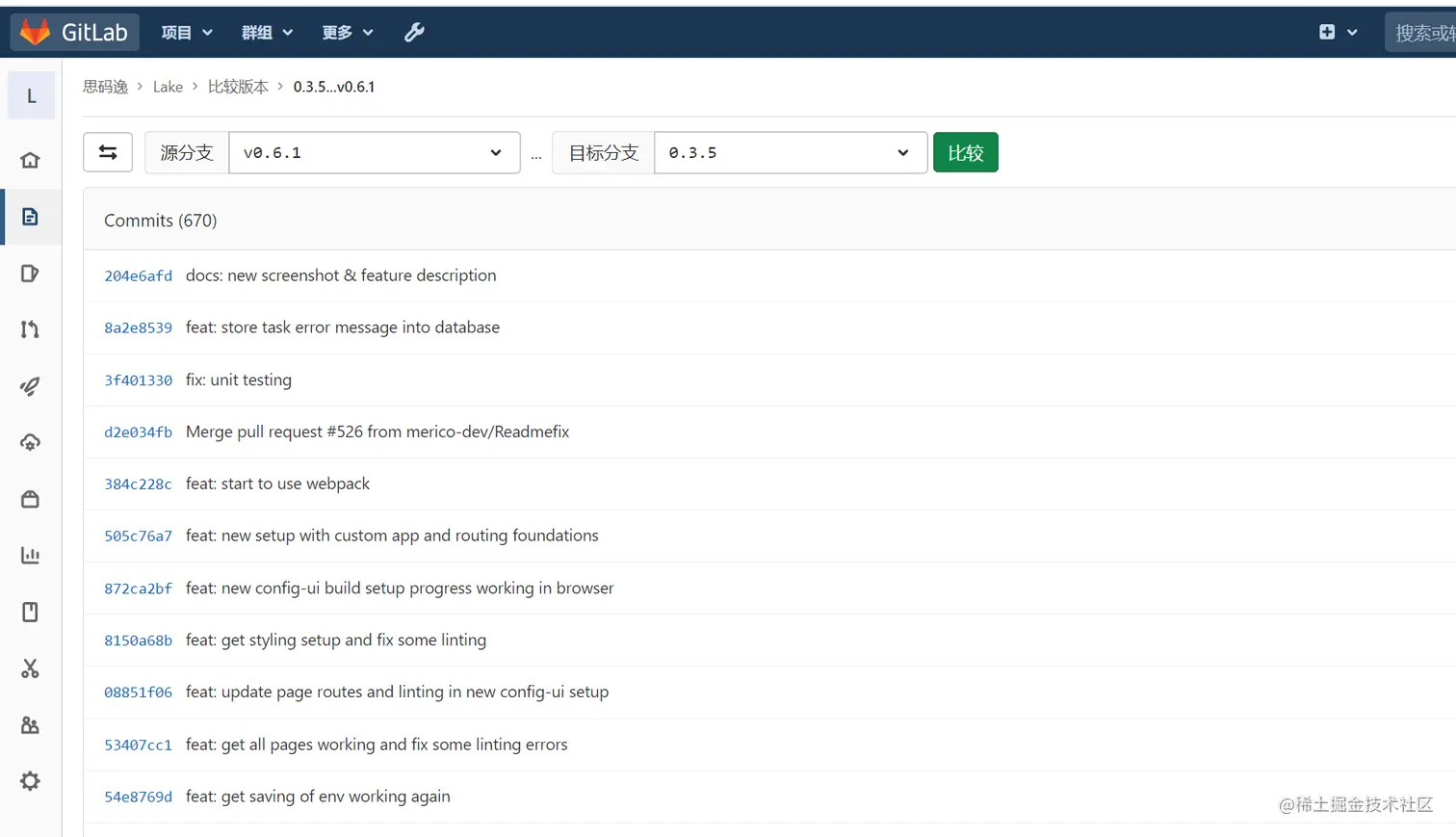Click 'feat: new setup with custom app' message

coord(392,536)
